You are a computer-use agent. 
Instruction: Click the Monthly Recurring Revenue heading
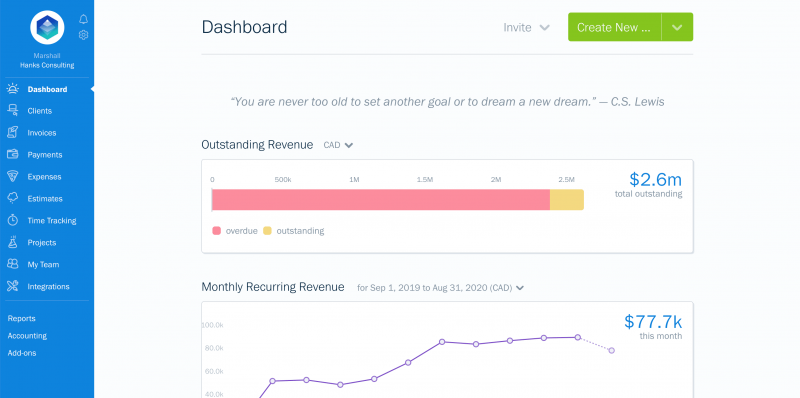[273, 287]
